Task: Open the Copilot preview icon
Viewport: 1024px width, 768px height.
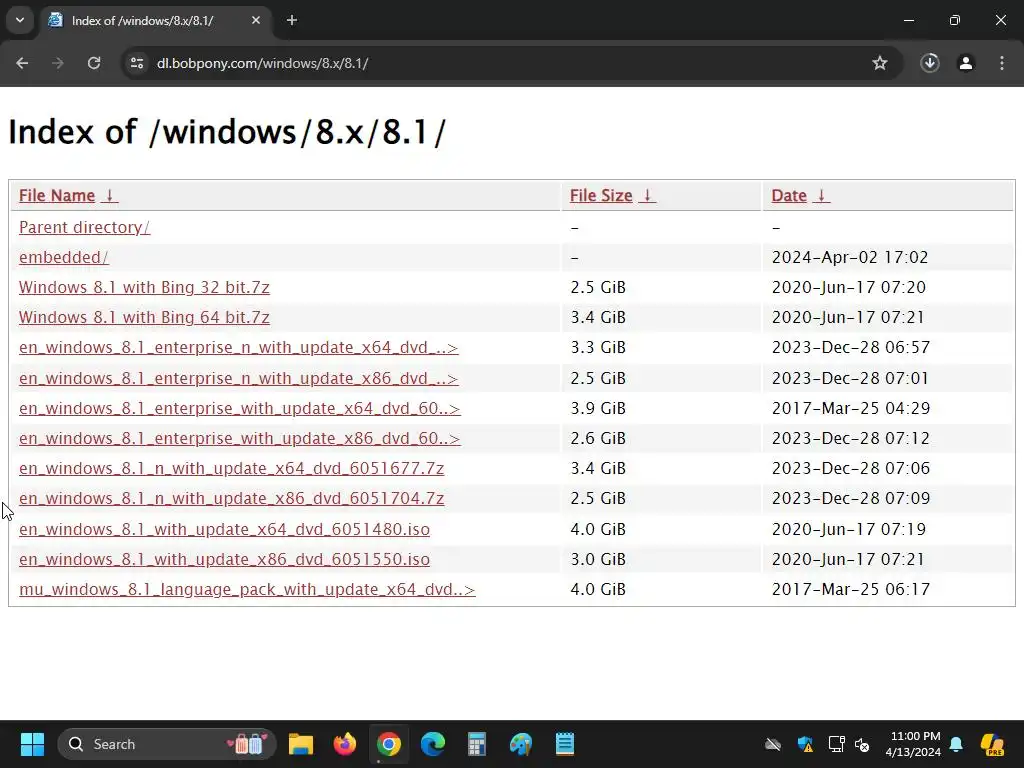Action: 992,744
